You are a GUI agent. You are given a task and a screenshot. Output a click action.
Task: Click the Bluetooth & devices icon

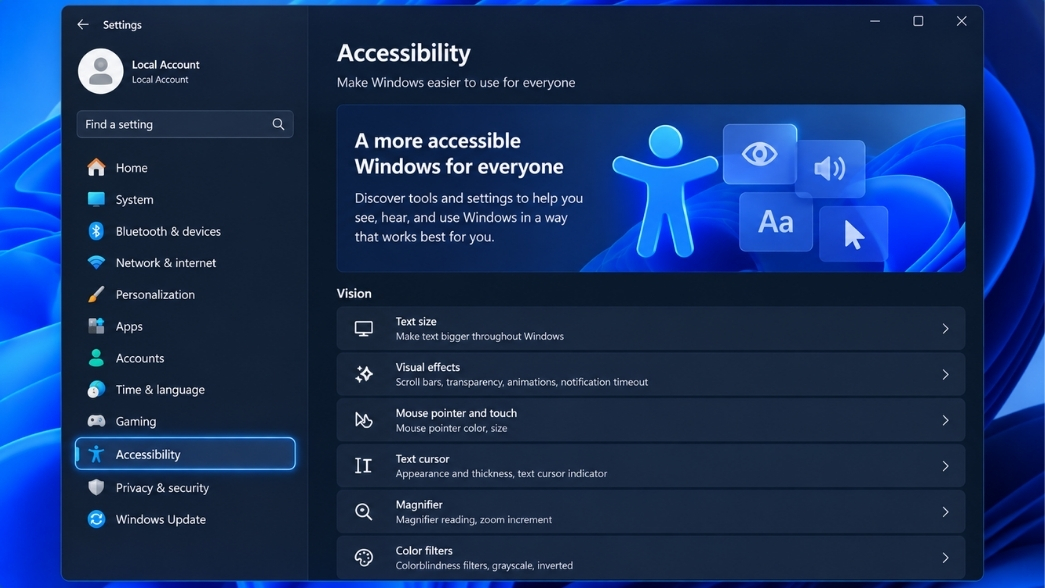(x=96, y=231)
